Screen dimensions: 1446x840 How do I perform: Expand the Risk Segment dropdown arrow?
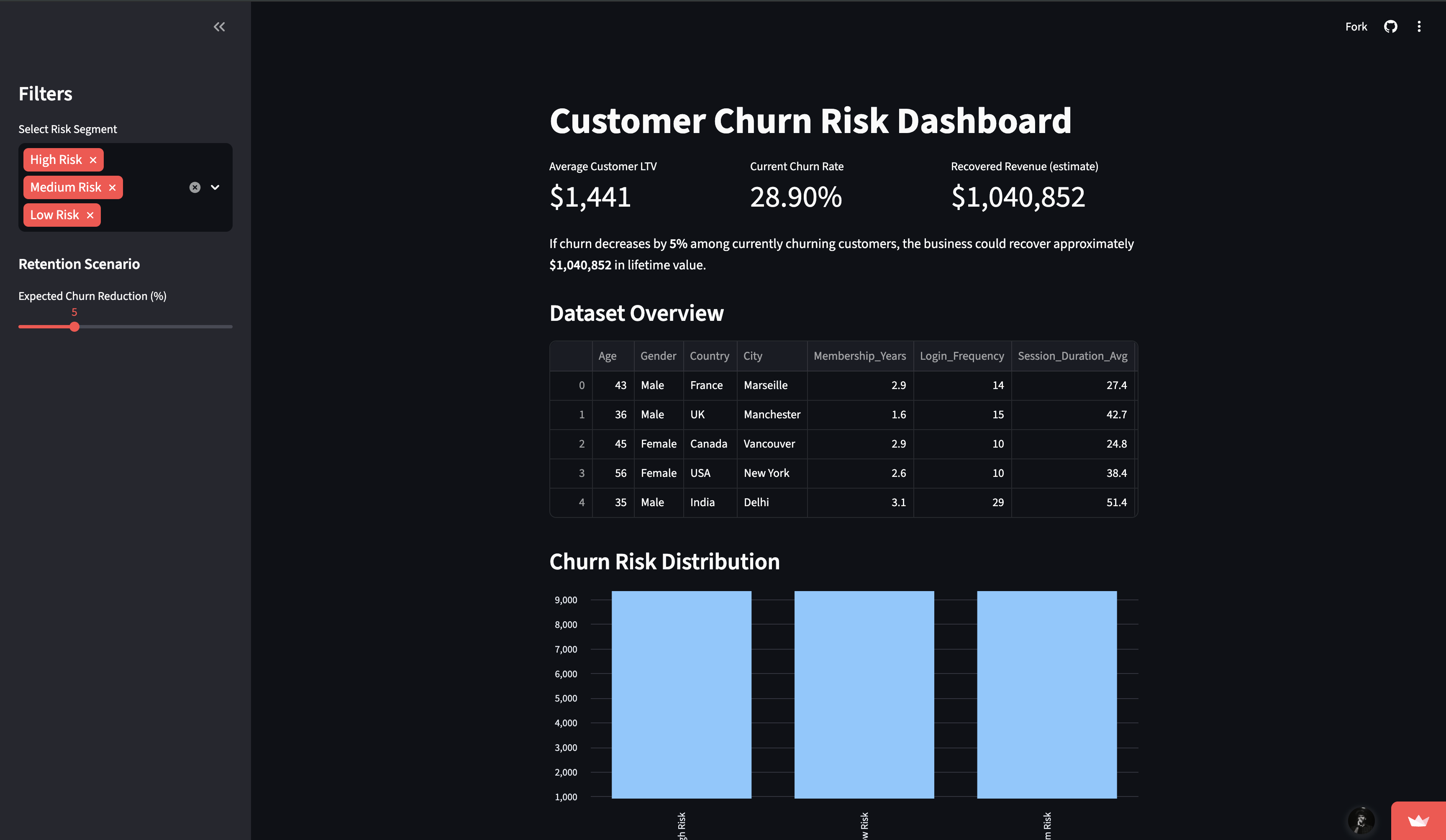click(215, 188)
